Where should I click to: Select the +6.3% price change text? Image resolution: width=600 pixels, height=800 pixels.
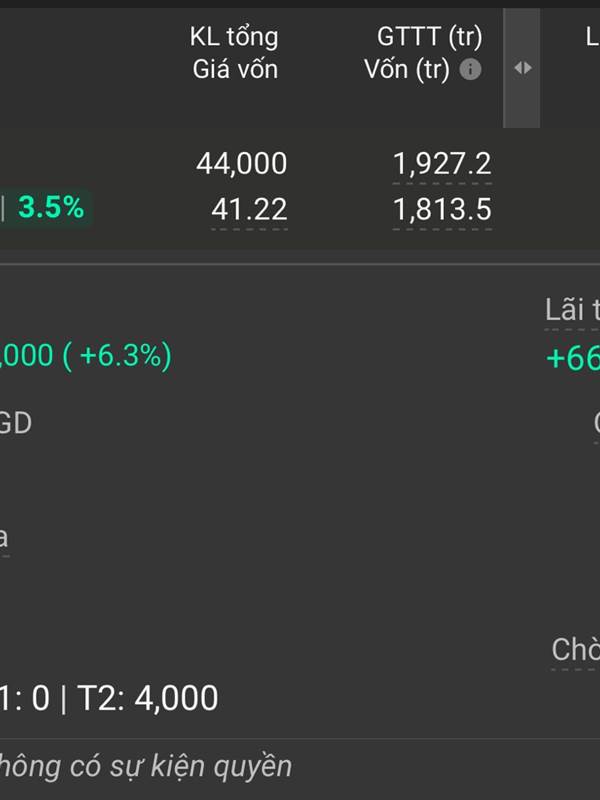(x=117, y=356)
